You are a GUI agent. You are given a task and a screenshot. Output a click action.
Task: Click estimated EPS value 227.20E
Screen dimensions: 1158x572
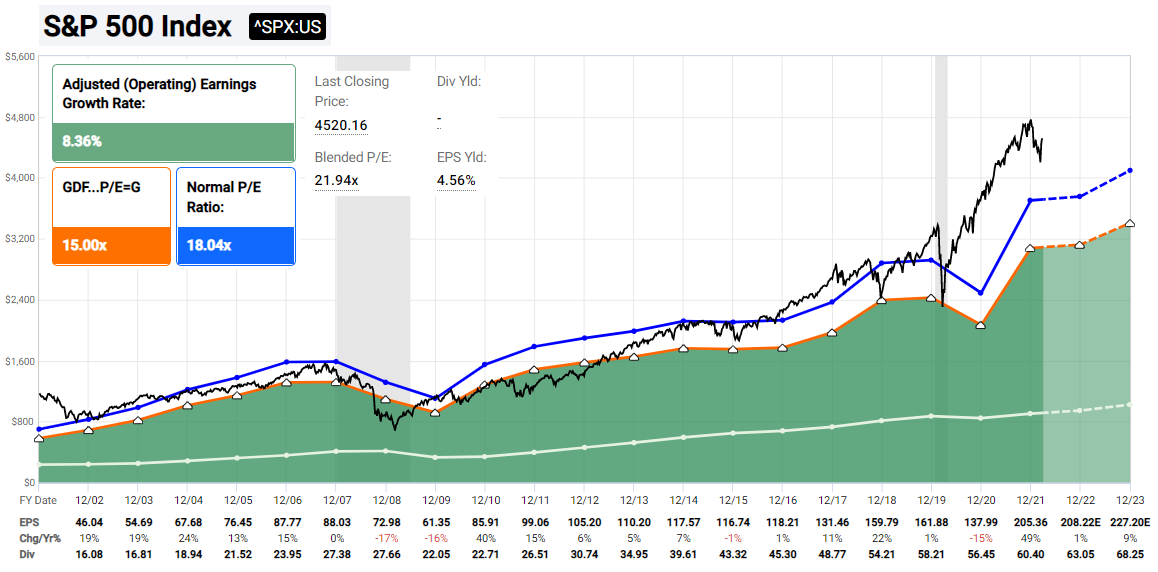pyautogui.click(x=1129, y=522)
